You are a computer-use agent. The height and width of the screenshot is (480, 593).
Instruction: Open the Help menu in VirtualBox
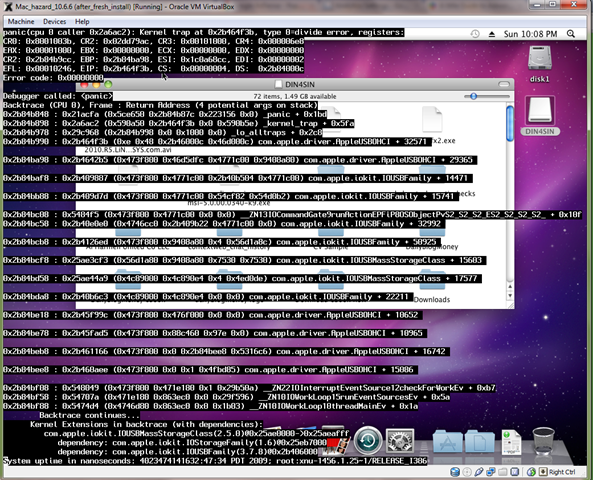82,22
